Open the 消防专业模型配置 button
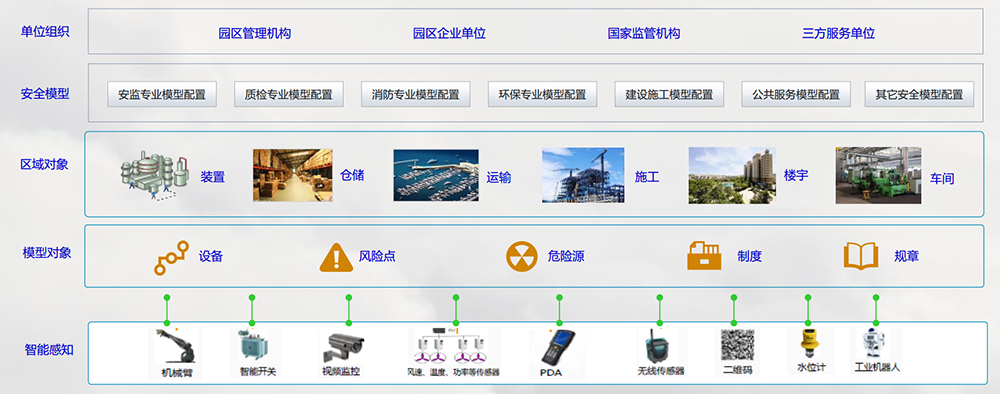This screenshot has width=1000, height=394. pos(415,94)
